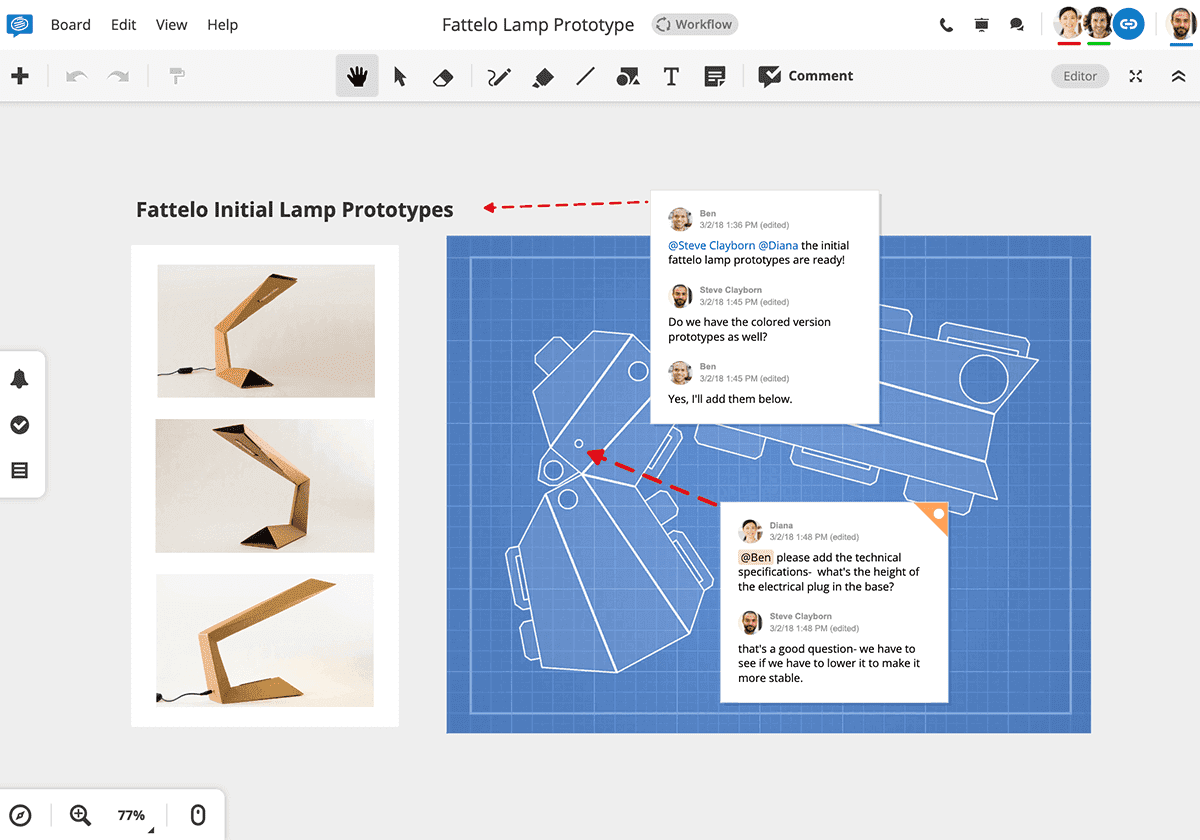This screenshot has height=840, width=1200.
Task: Undo the last action
Action: [76, 75]
